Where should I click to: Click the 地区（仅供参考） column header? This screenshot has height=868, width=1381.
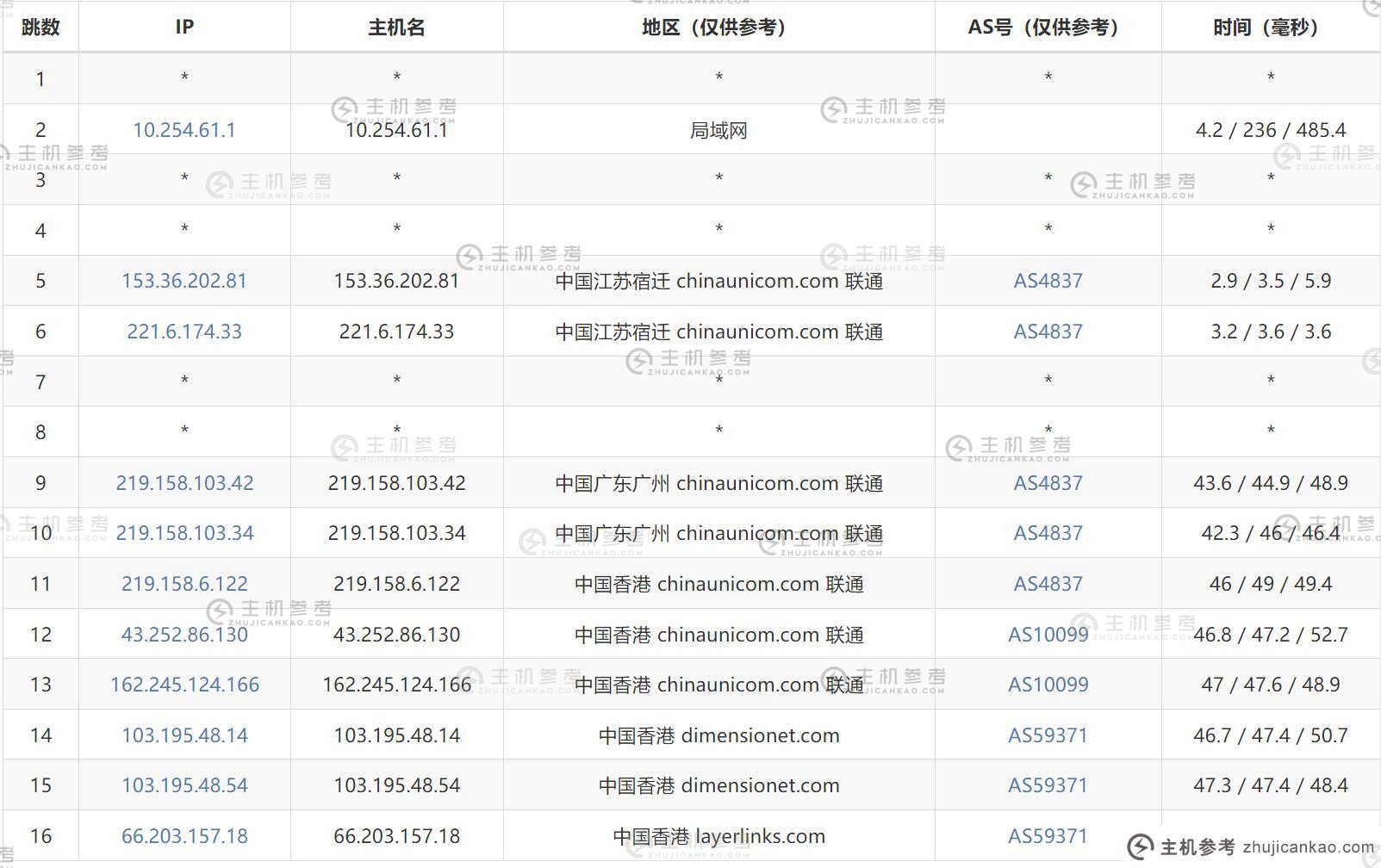(x=718, y=27)
